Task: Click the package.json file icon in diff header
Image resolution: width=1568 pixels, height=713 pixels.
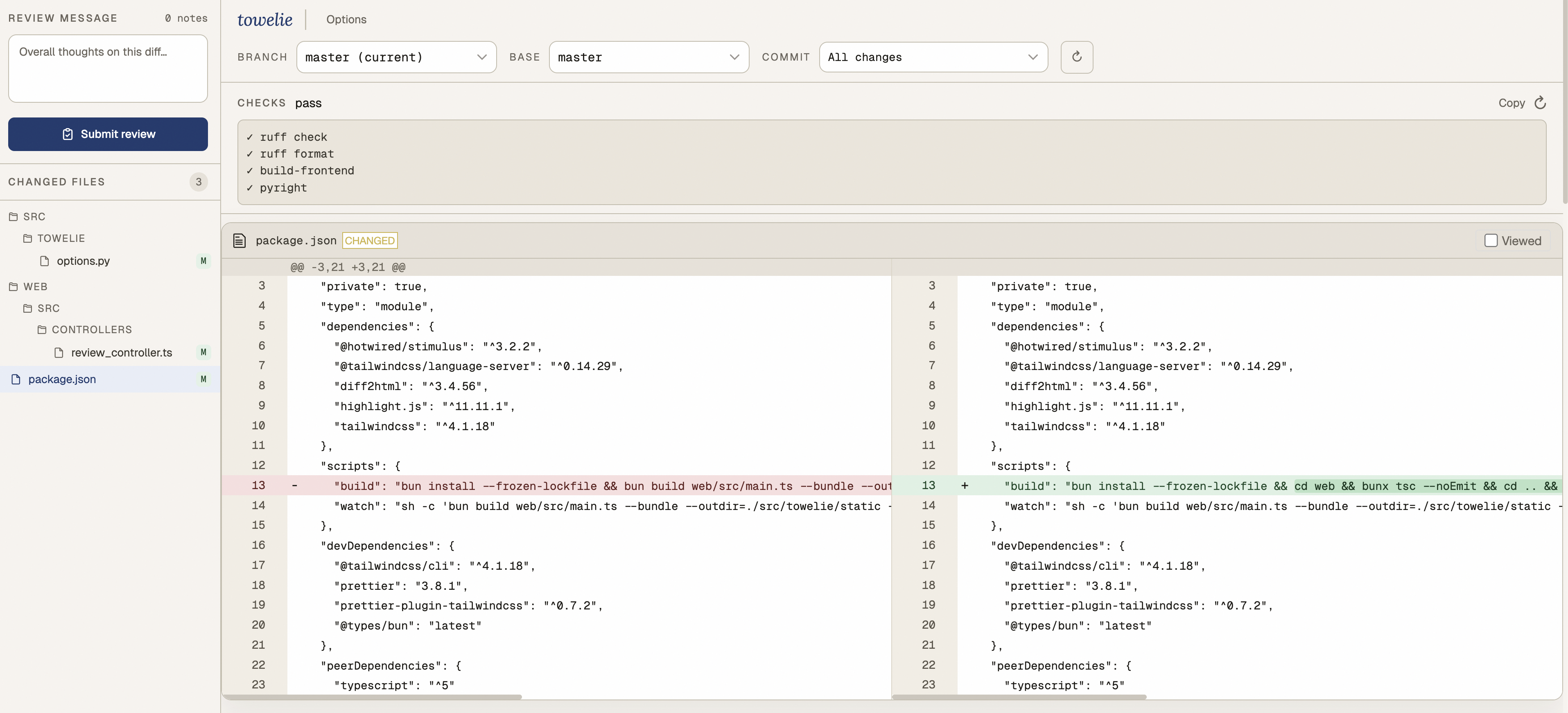Action: 239,241
